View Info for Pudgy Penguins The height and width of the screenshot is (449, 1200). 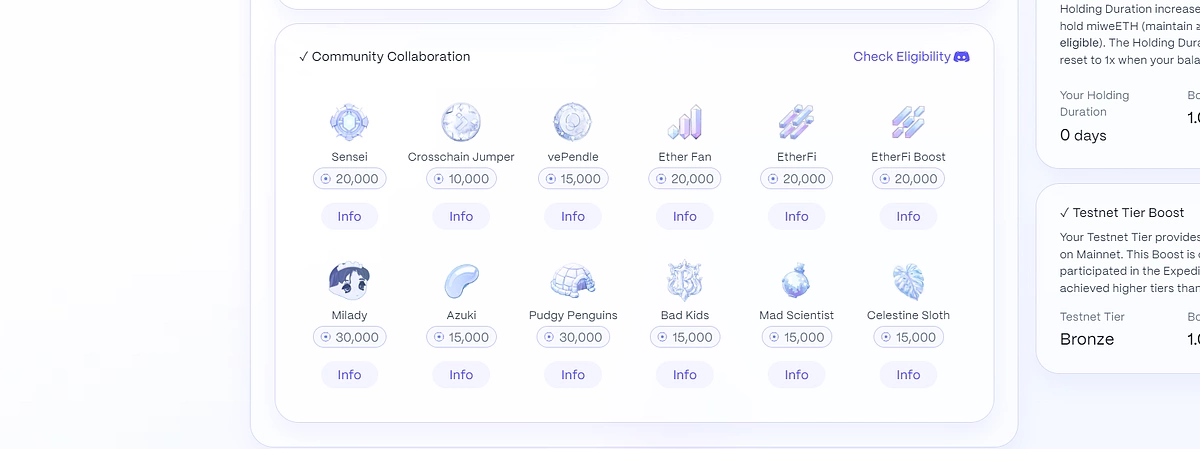tap(573, 375)
